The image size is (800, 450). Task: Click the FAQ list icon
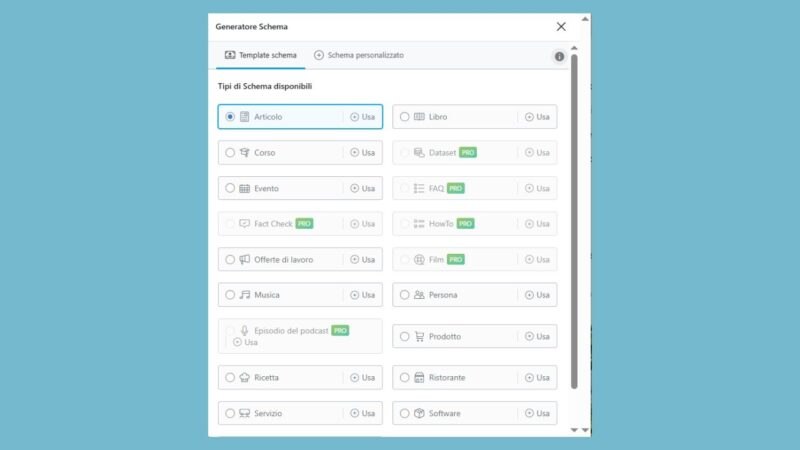[419, 188]
